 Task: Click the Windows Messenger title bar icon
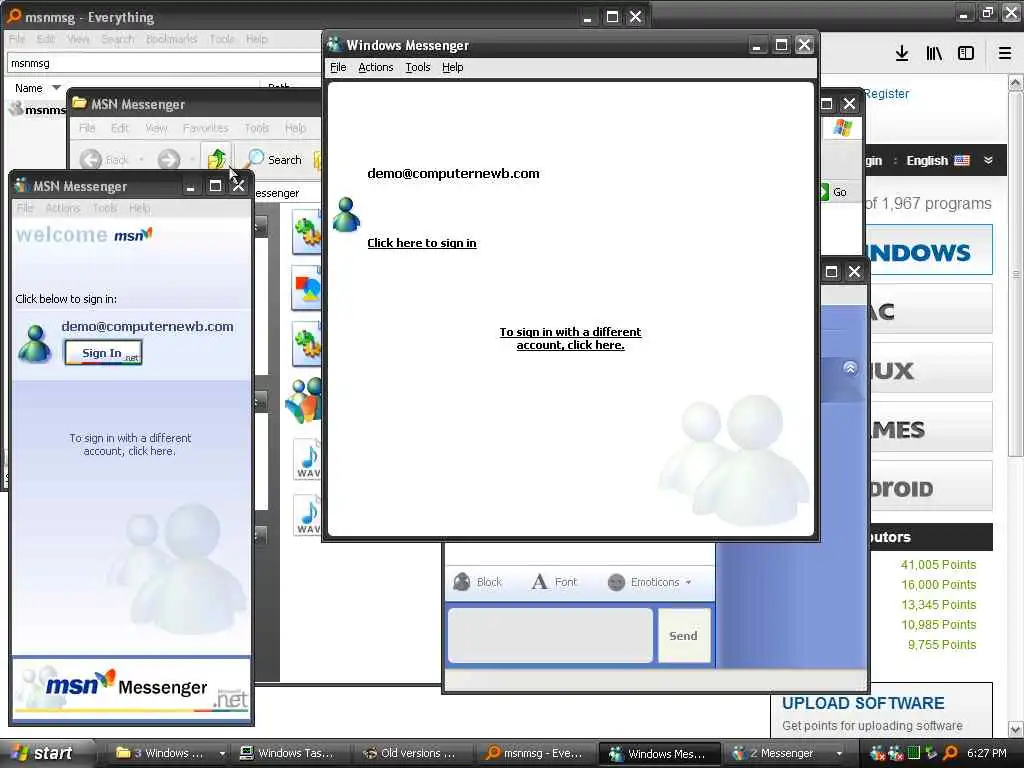coord(335,44)
